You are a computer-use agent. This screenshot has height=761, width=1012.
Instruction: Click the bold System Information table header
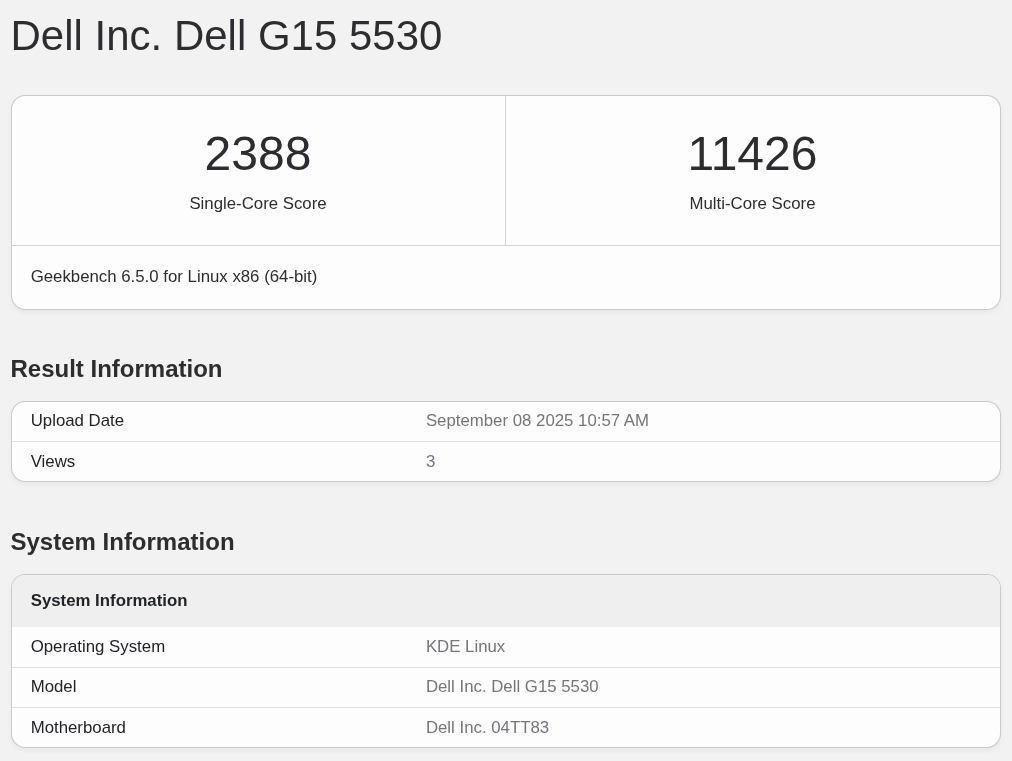pyautogui.click(x=109, y=601)
